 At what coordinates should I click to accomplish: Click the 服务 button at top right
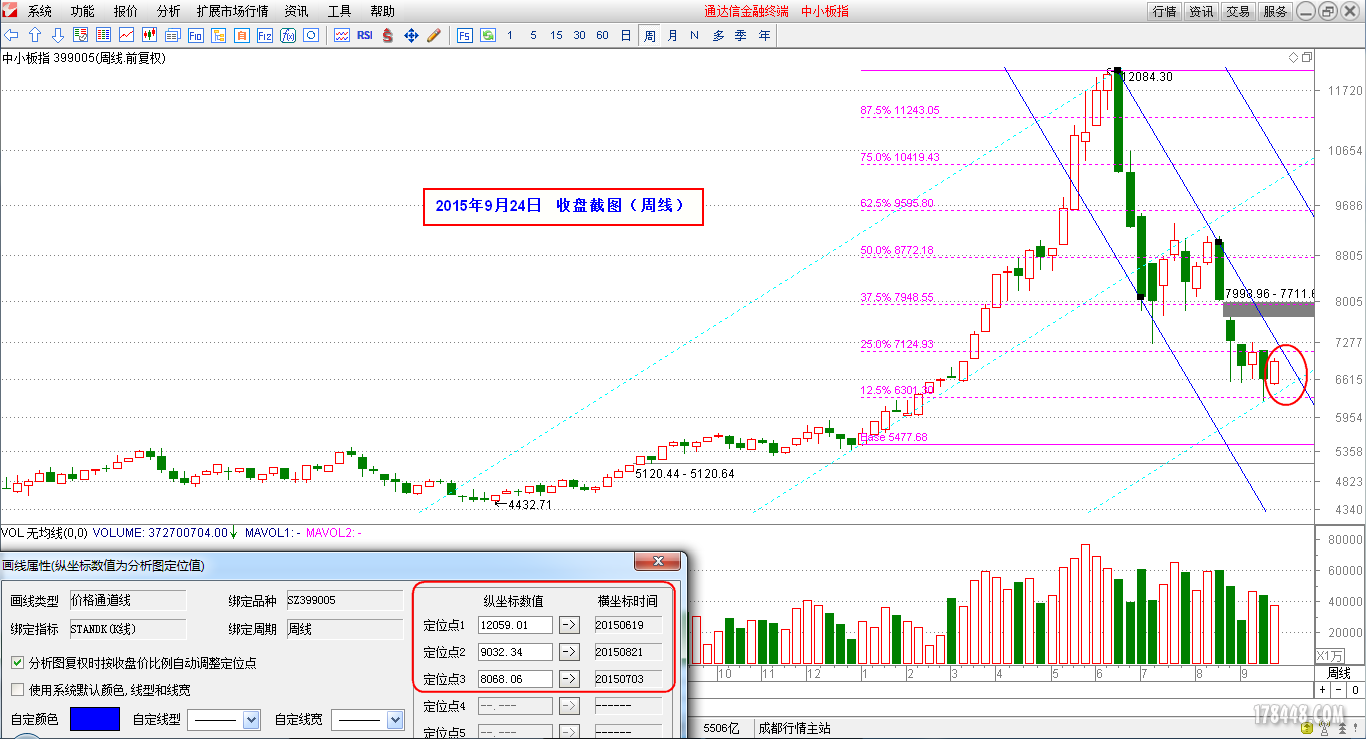point(1275,11)
